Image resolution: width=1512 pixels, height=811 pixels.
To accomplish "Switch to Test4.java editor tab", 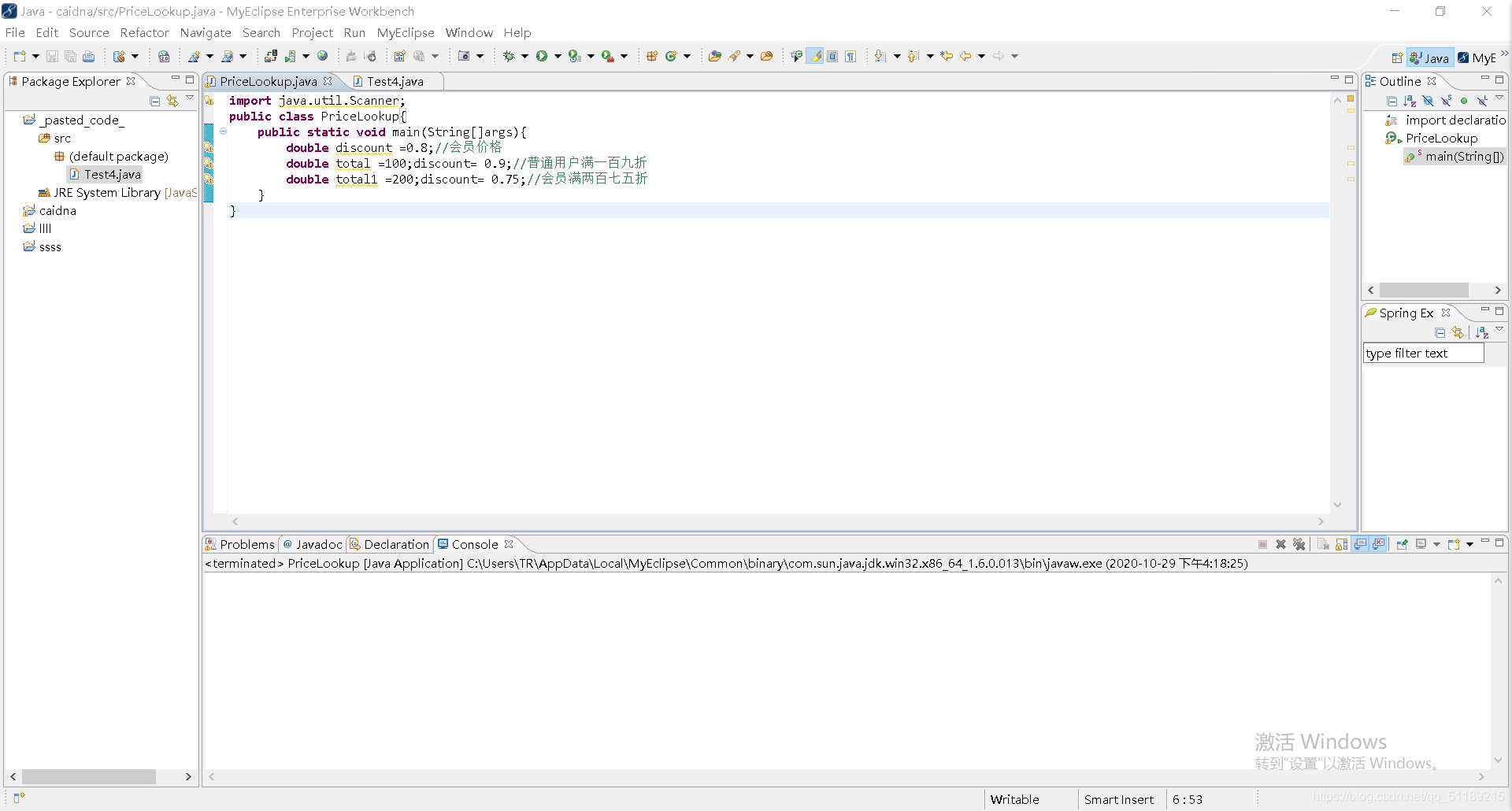I will 395,81.
